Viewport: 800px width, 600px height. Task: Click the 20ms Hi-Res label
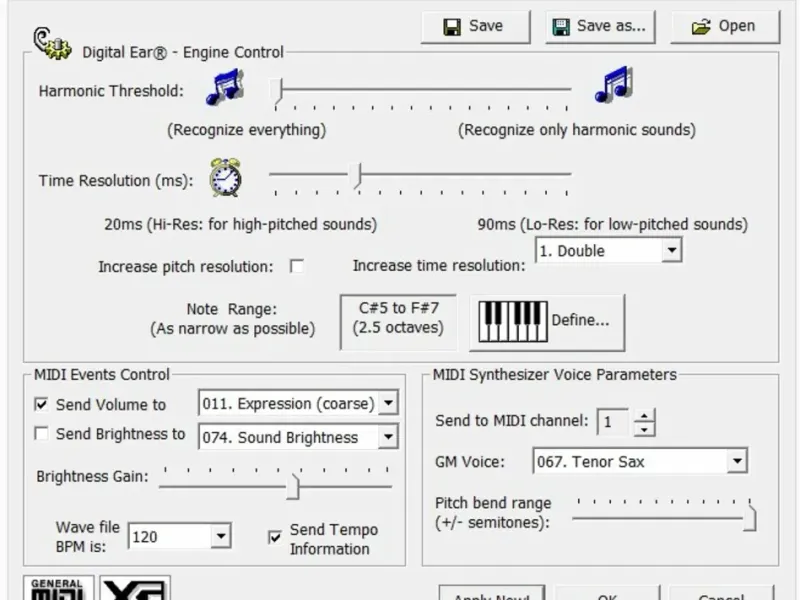point(240,224)
